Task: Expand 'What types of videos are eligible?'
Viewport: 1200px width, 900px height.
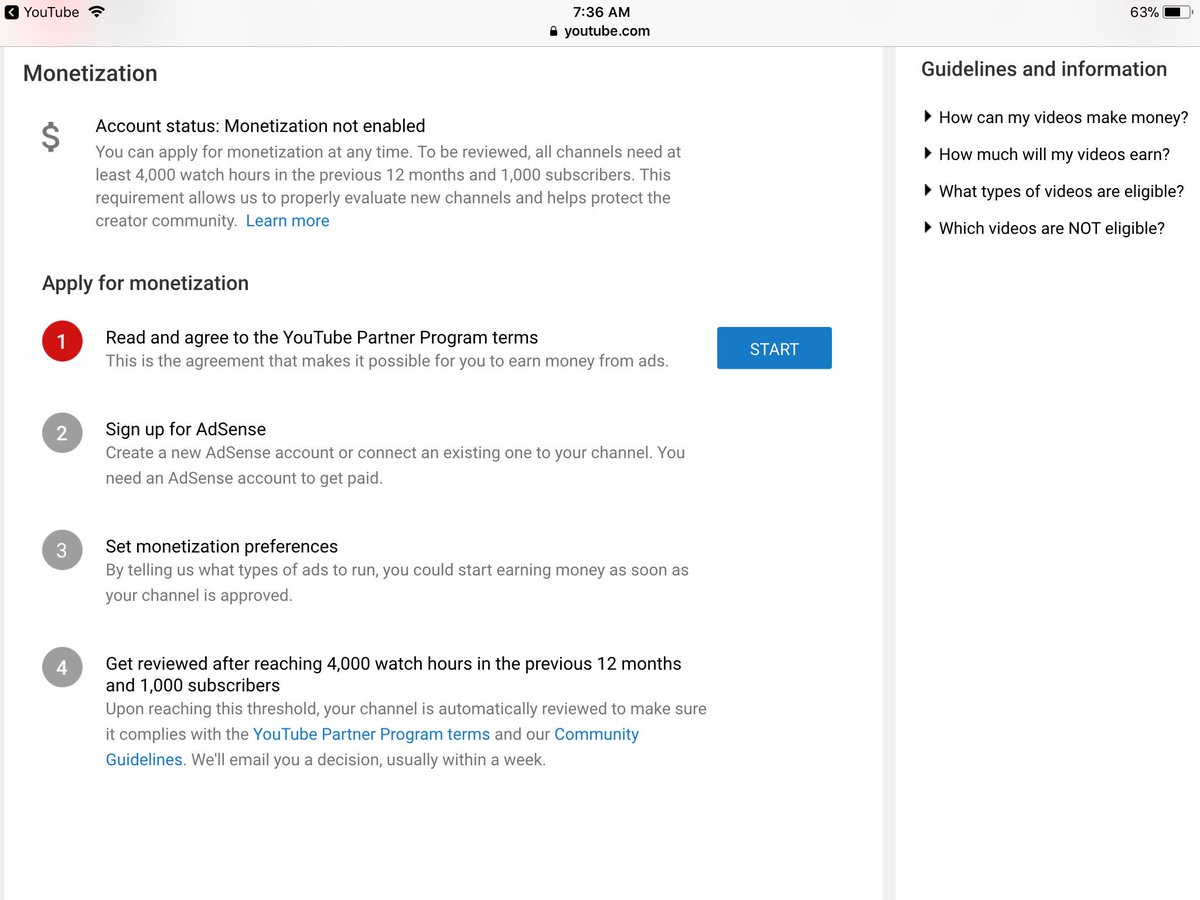Action: [x=1054, y=191]
